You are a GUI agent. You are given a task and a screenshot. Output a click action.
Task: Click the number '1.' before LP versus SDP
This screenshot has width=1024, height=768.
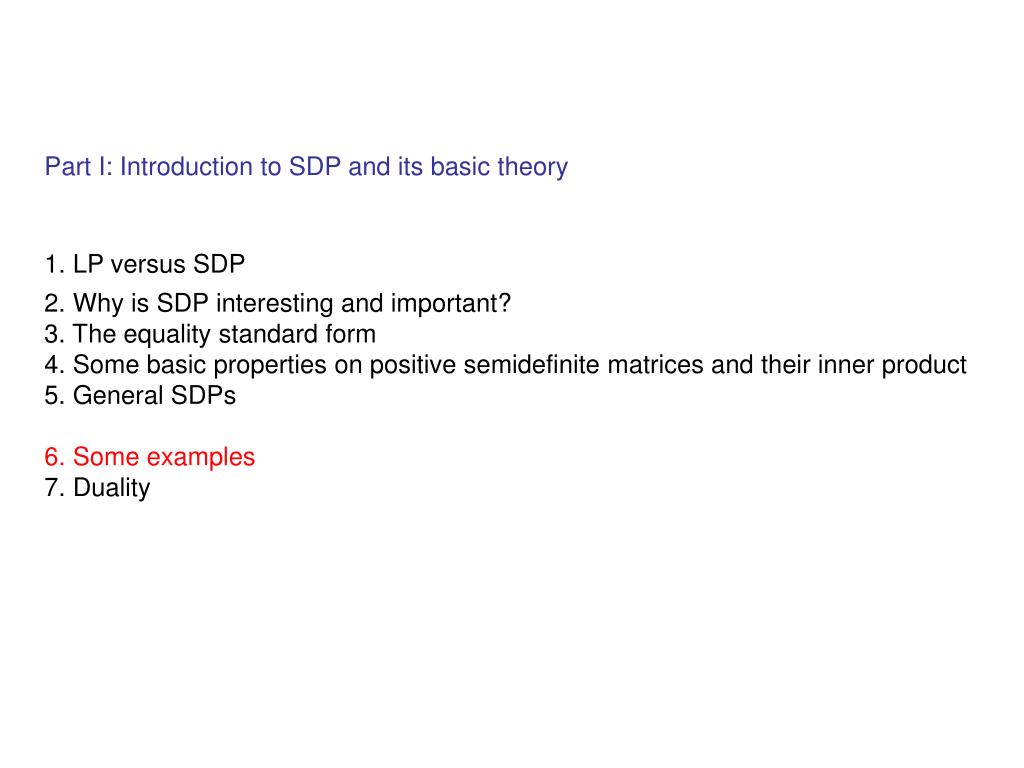click(x=55, y=264)
